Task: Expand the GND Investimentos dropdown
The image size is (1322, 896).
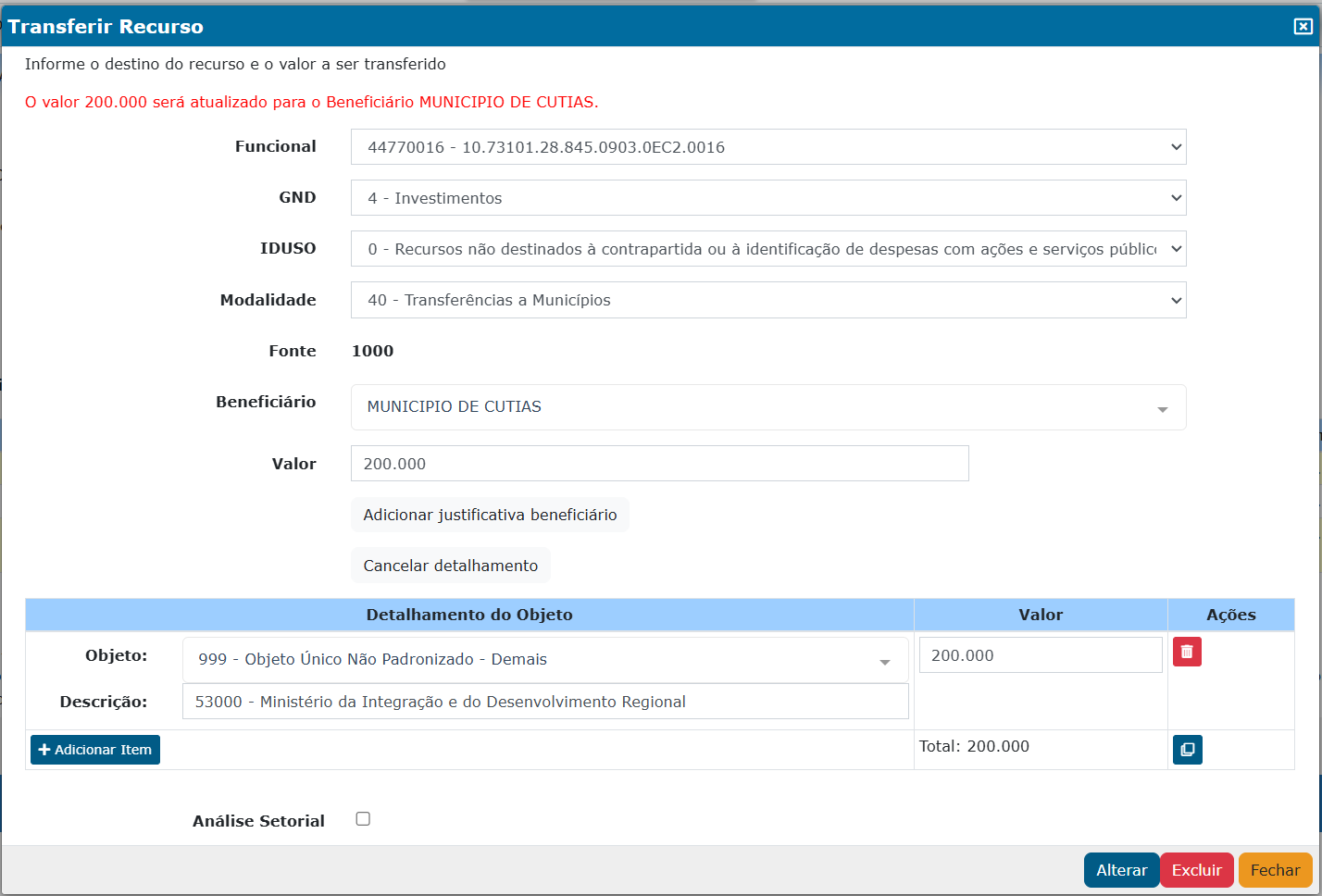Action: [x=767, y=198]
